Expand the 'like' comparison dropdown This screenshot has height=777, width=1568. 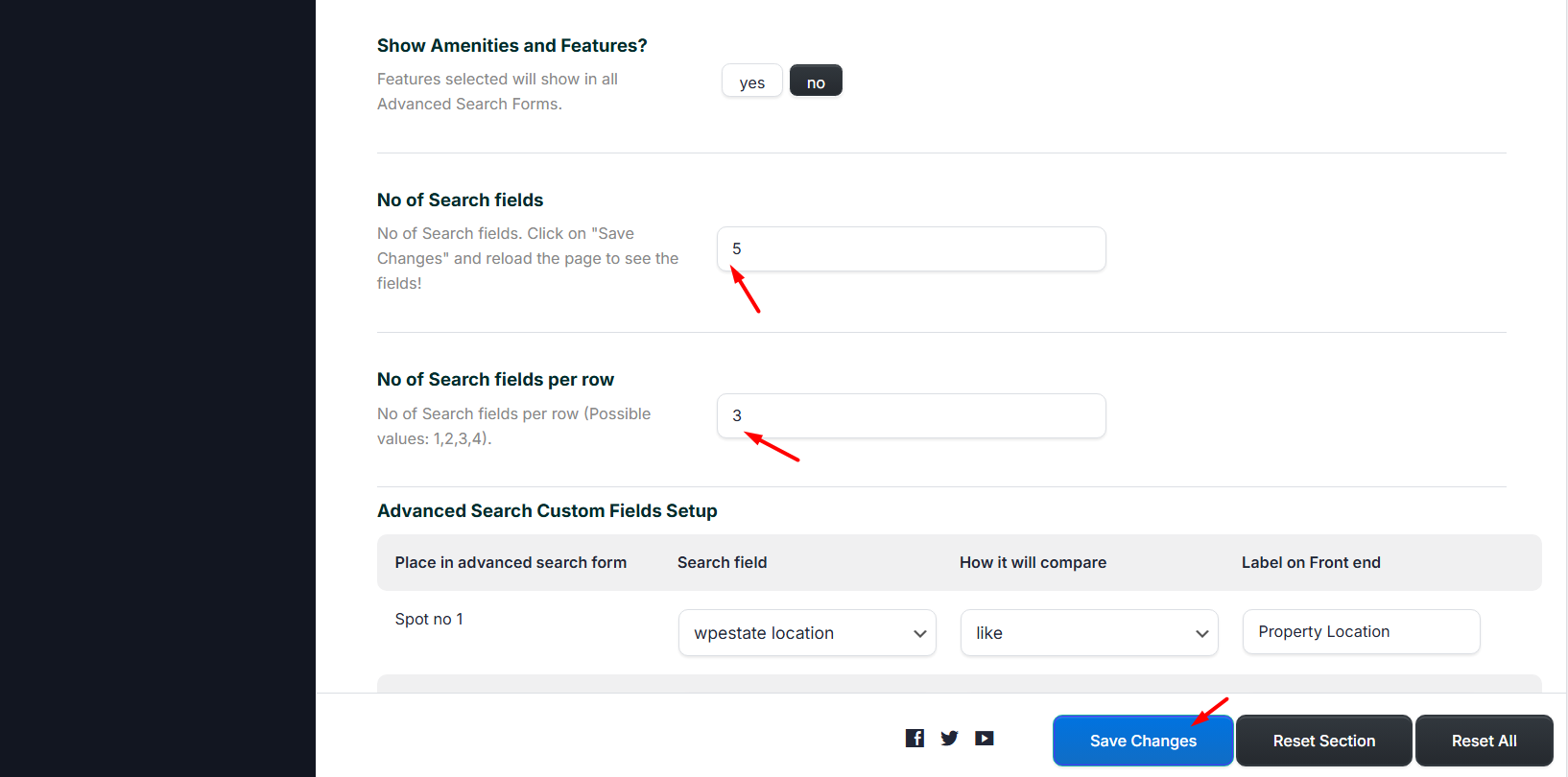[1089, 633]
